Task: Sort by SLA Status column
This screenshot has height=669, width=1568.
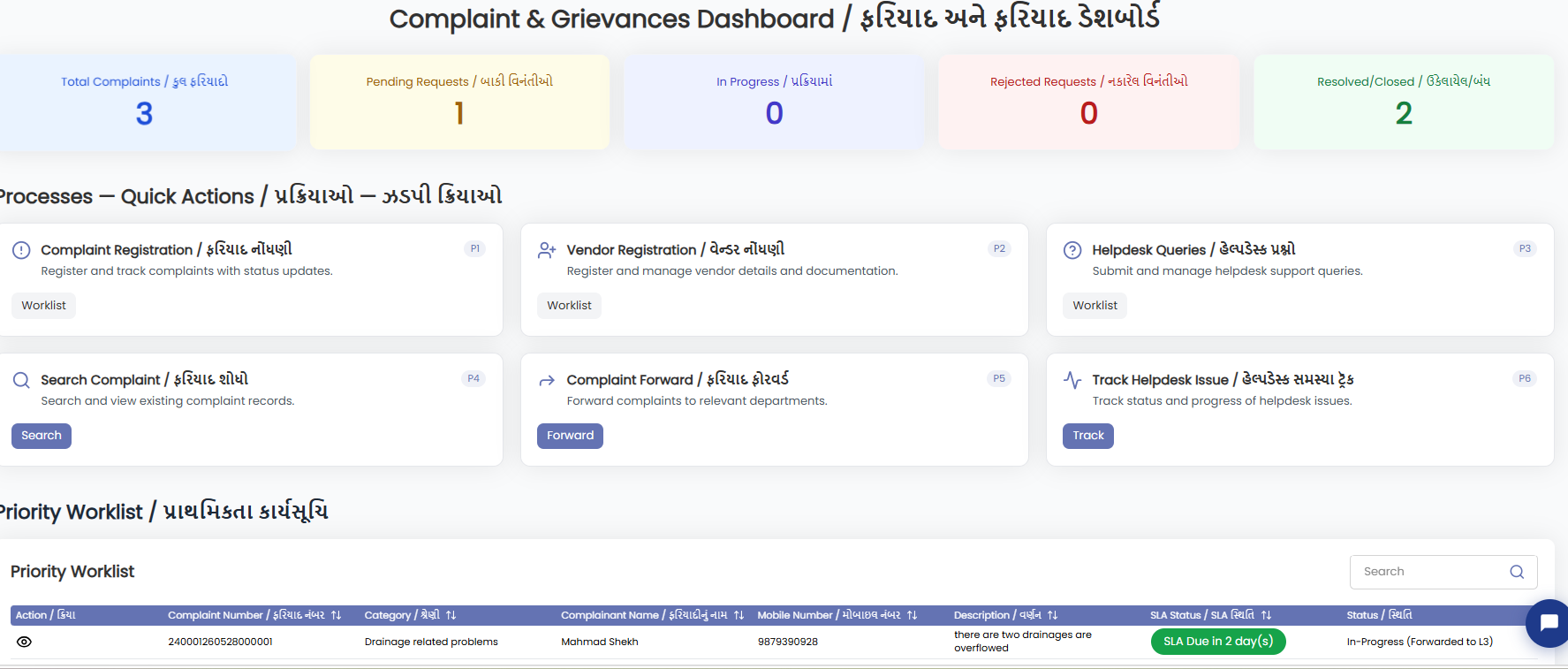Action: click(1266, 615)
